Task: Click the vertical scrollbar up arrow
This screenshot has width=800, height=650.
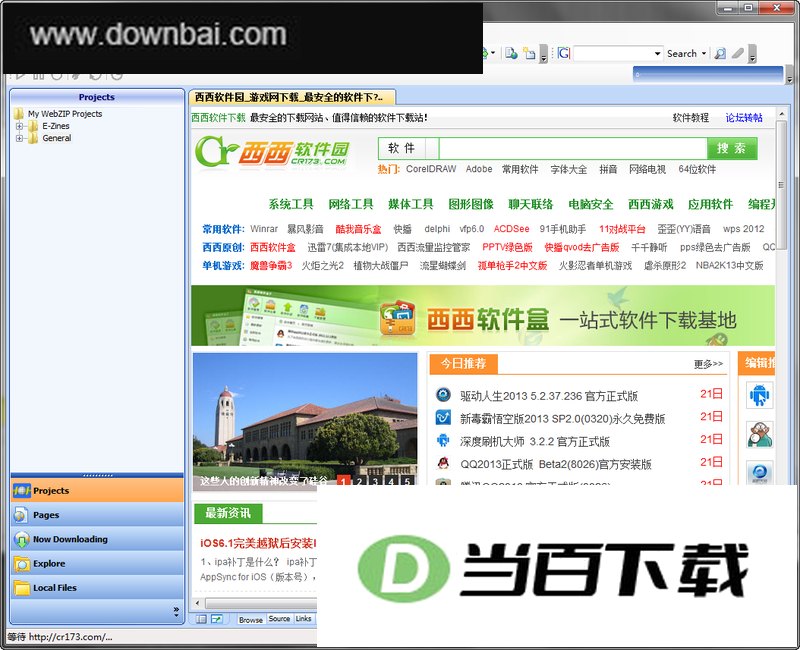Action: [x=781, y=113]
